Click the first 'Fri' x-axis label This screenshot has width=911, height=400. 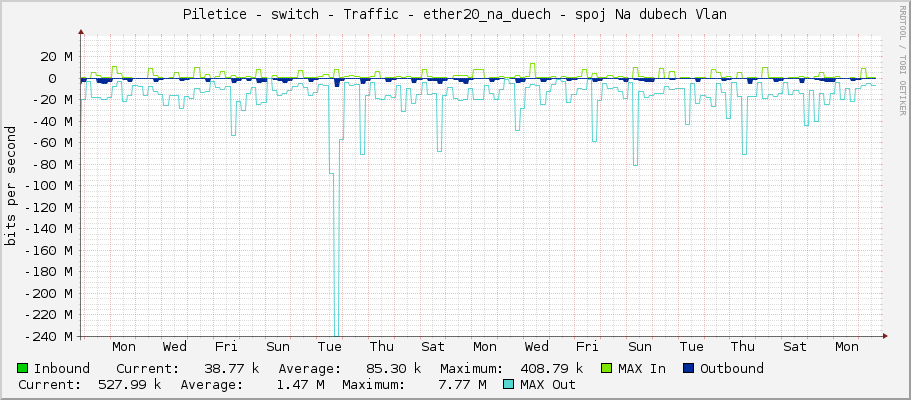click(x=226, y=347)
